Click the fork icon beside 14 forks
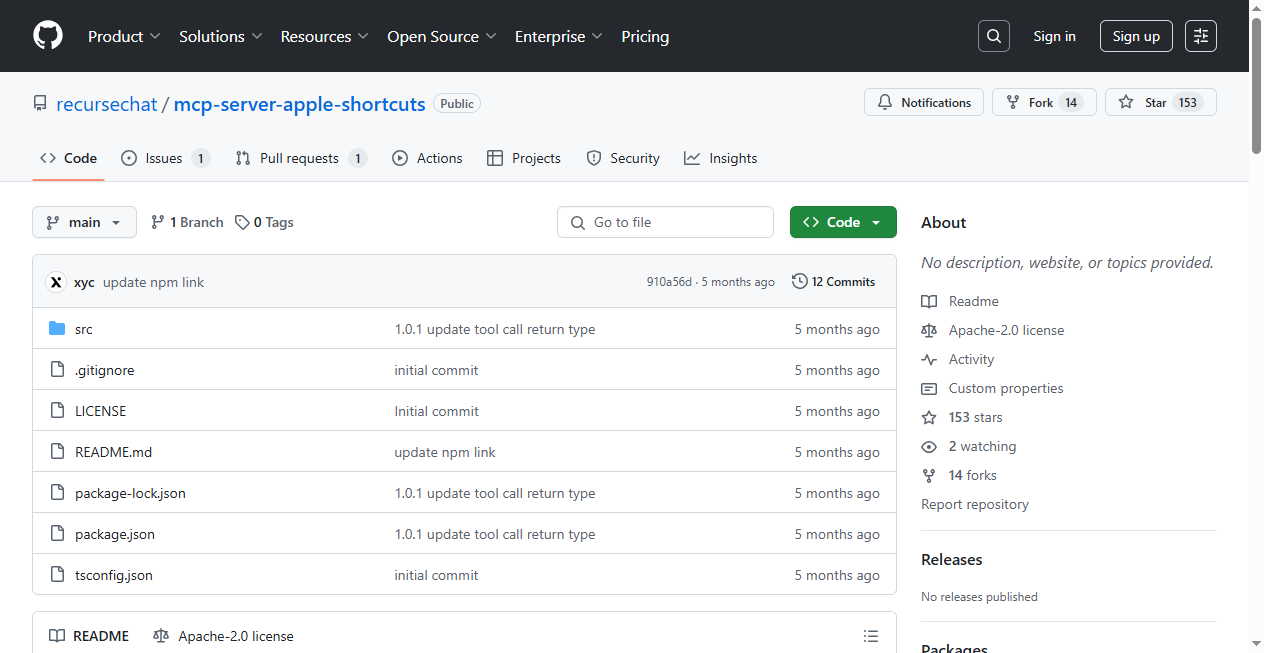This screenshot has width=1264, height=653. coord(929,475)
